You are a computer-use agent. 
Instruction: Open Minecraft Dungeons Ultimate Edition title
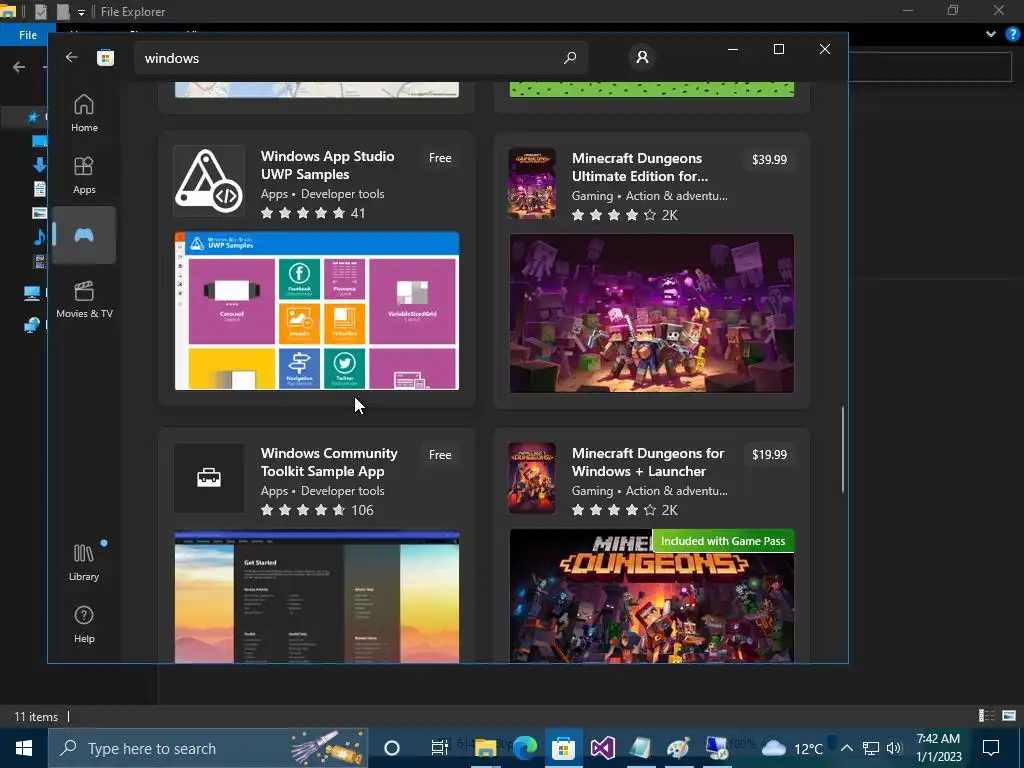click(x=640, y=167)
